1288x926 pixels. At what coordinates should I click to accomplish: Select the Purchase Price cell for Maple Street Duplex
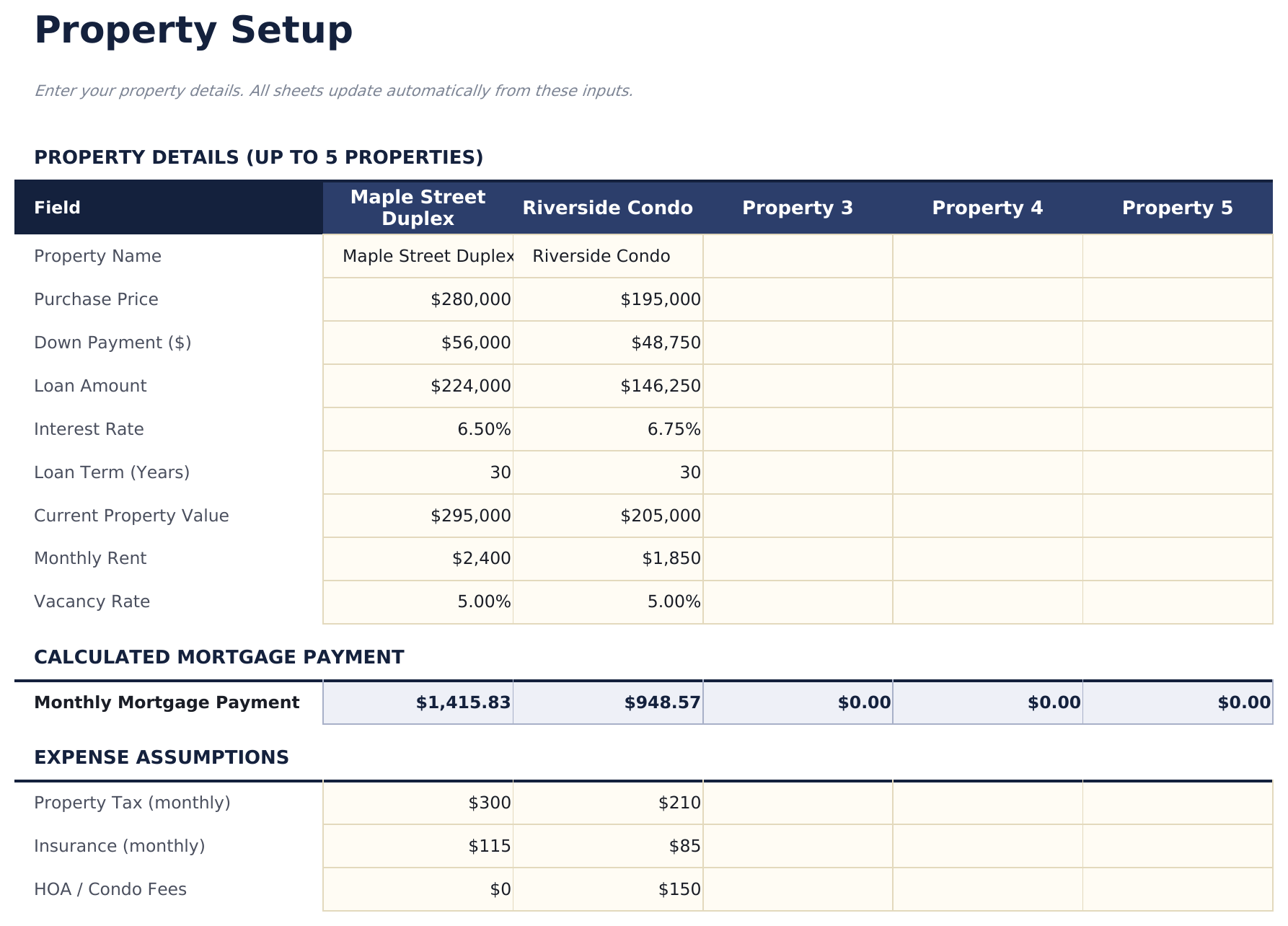point(418,299)
